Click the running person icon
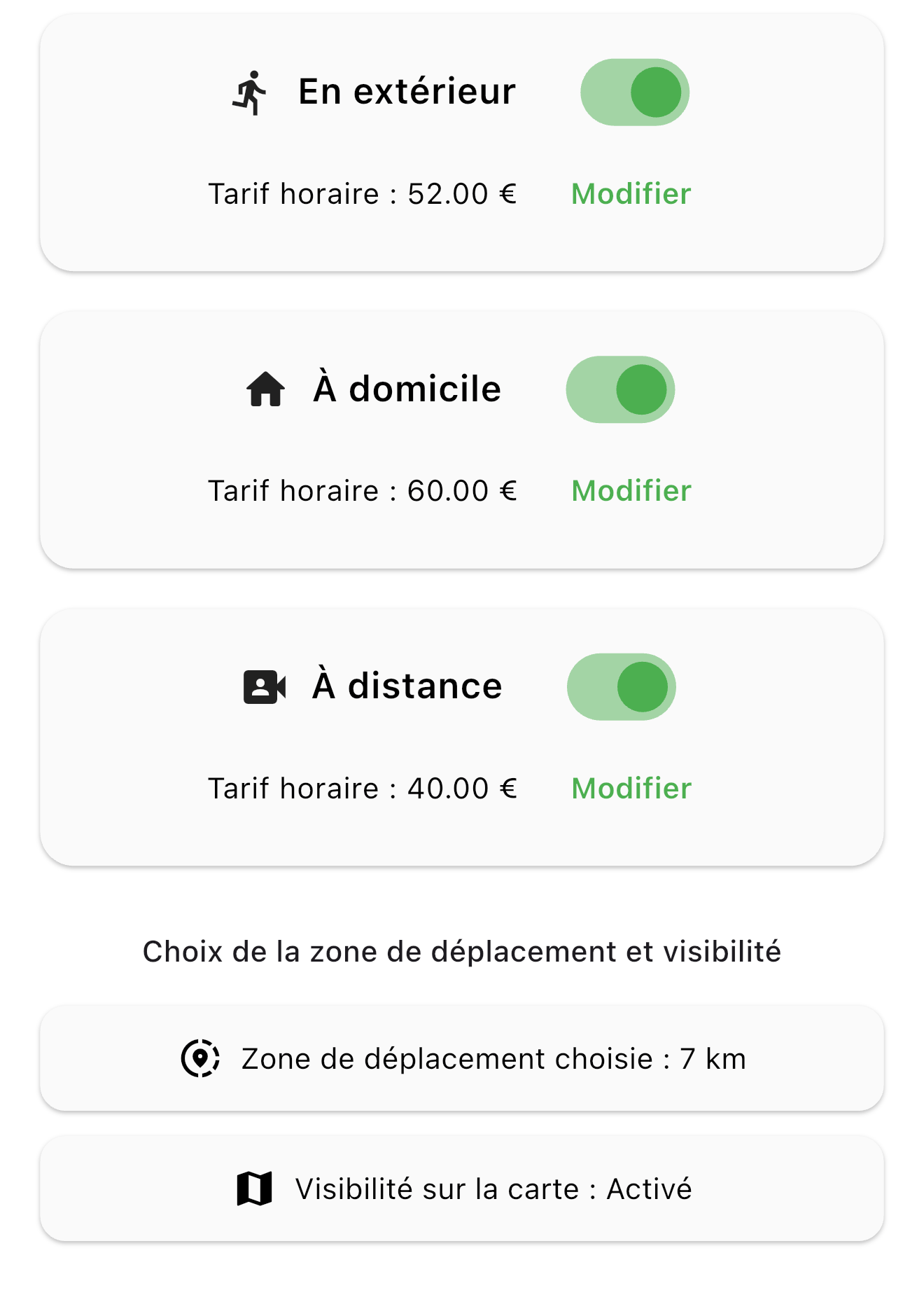 point(250,92)
